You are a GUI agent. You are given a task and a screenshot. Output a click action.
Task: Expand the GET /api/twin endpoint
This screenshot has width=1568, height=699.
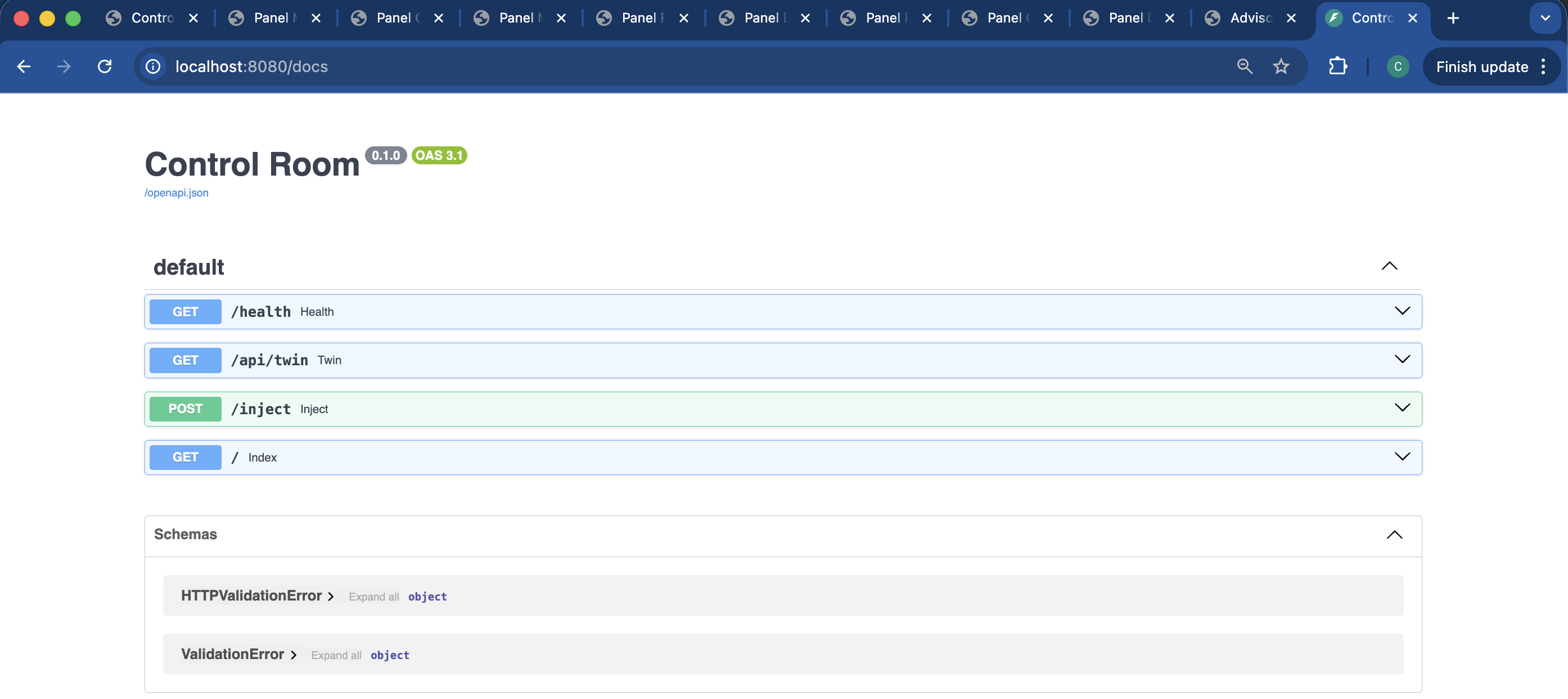783,360
